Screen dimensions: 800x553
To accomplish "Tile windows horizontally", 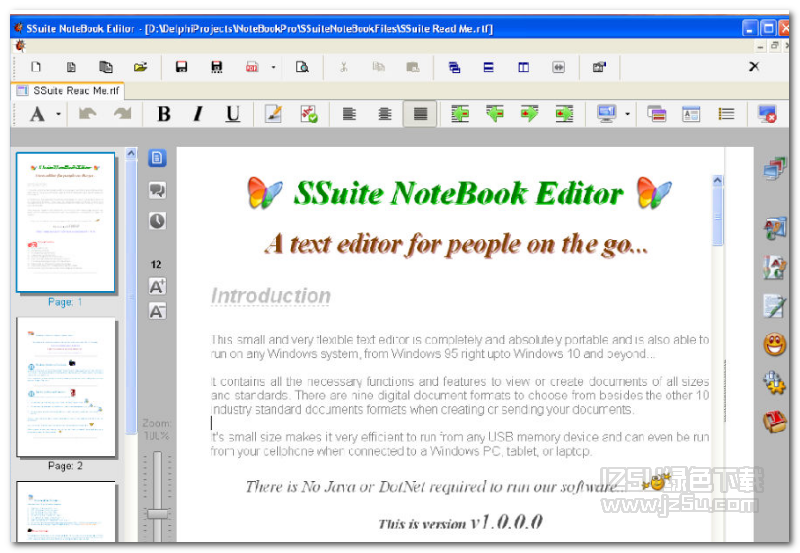I will coord(488,67).
